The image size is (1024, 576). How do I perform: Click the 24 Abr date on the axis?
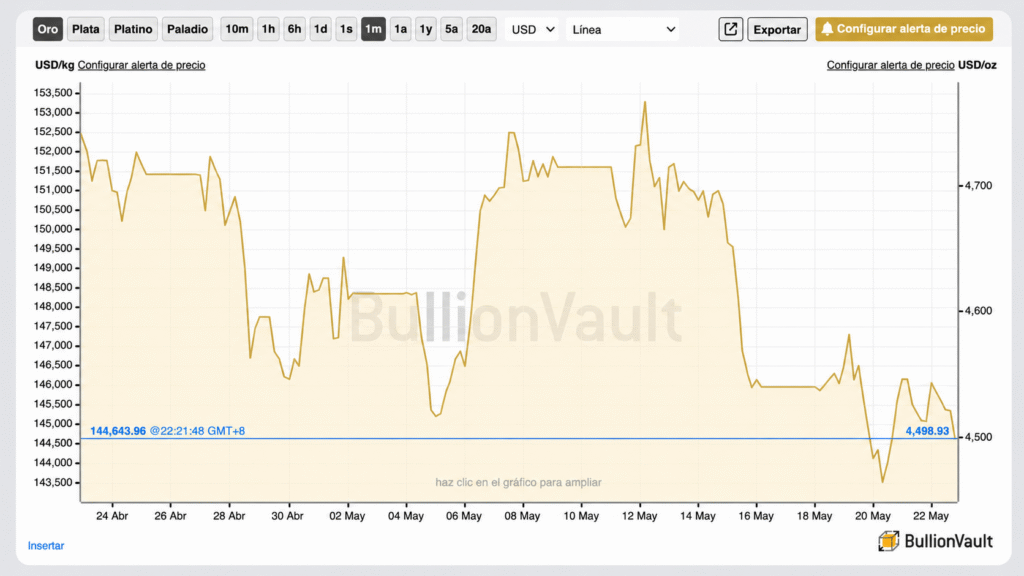pos(112,516)
